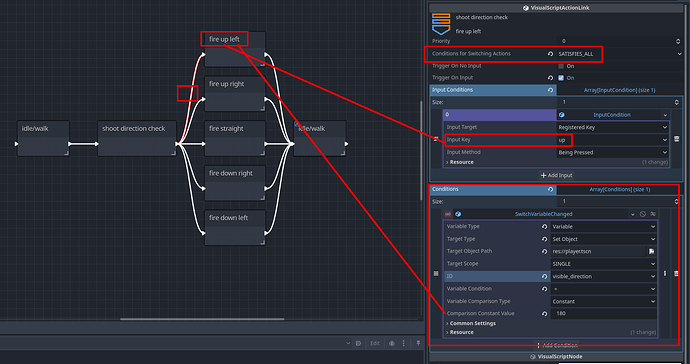Open the Target Scope SINGLE dropdown
Screen dimensions: 690x364
click(604, 264)
